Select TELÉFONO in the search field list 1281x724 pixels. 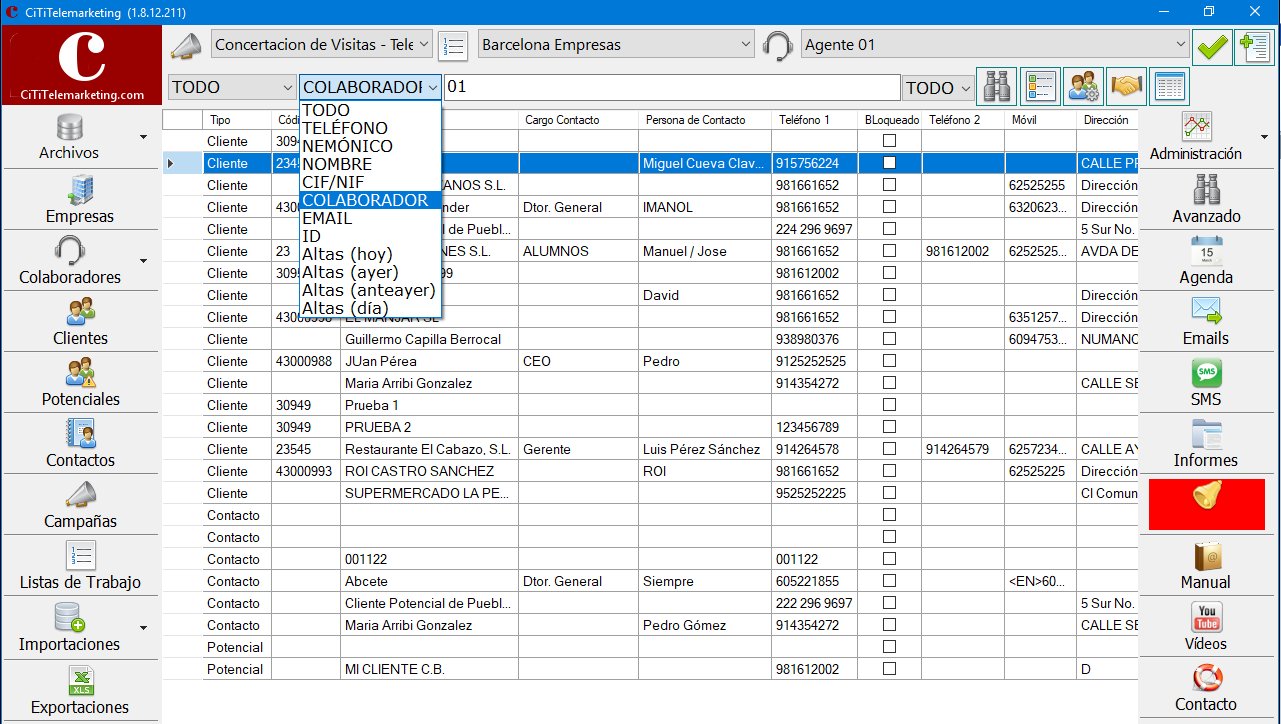[x=370, y=128]
